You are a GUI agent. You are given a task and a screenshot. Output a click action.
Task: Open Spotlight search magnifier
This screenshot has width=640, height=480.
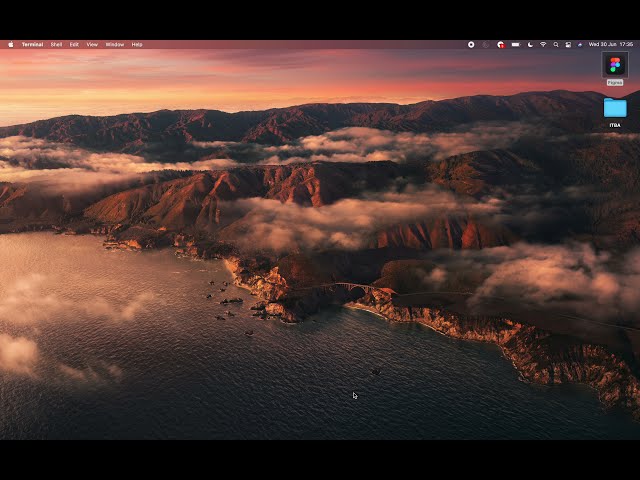[x=556, y=44]
